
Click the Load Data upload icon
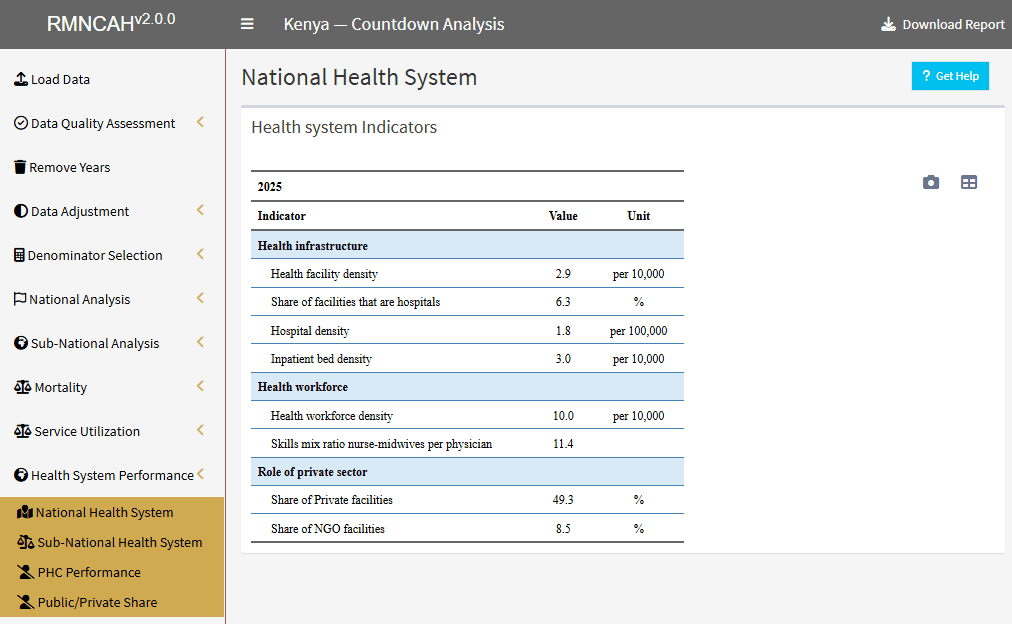(21, 79)
